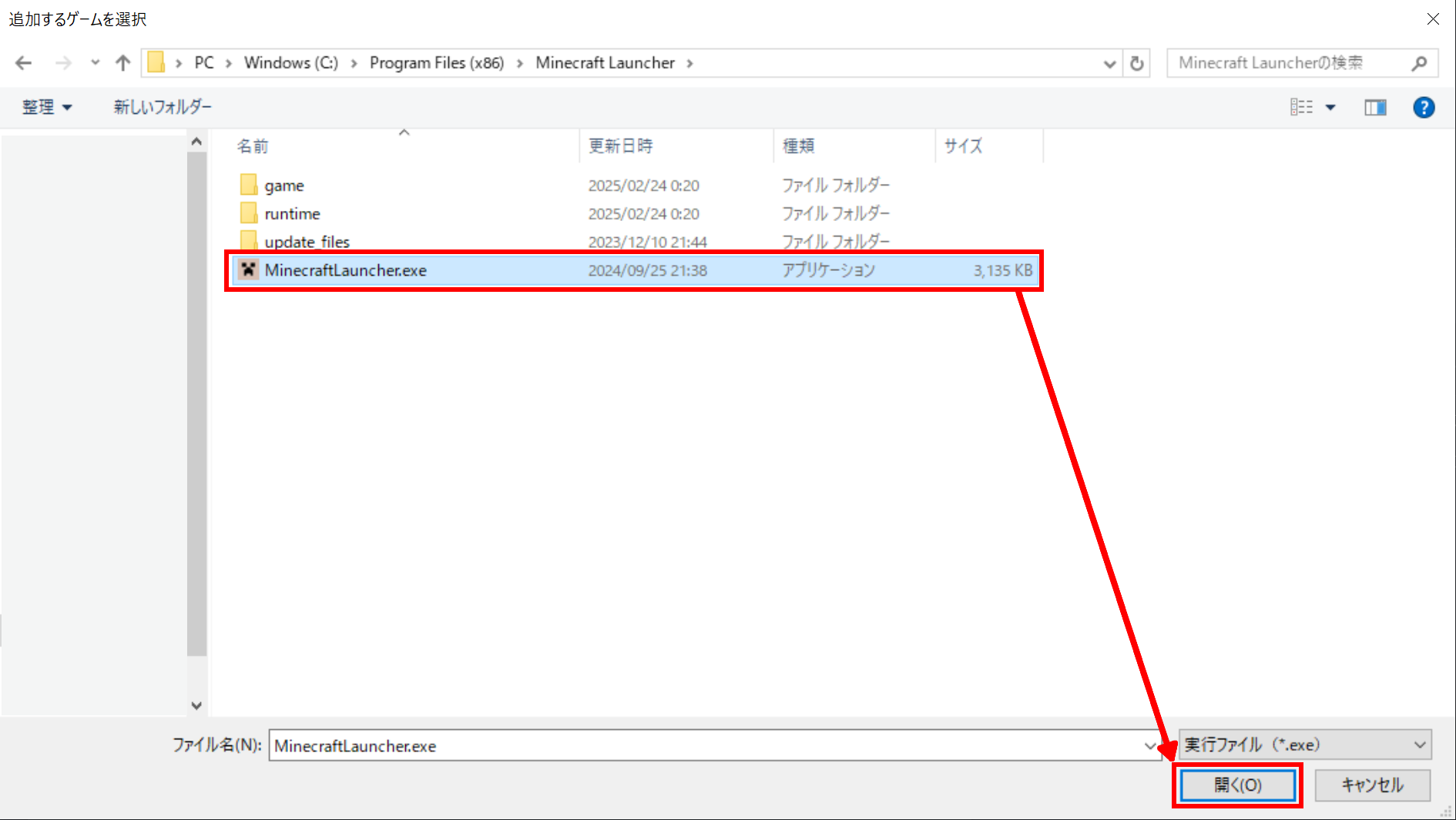Click the update_files folder icon
Screen dimensions: 1456x820
248,241
